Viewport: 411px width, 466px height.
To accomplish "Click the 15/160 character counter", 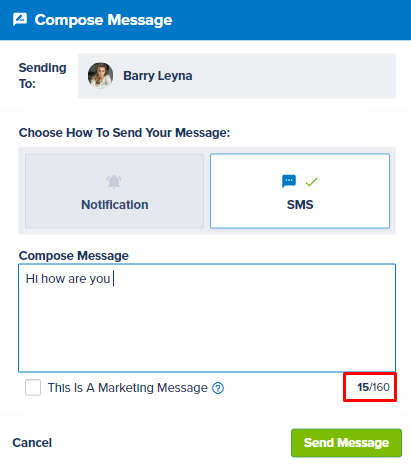I will pyautogui.click(x=373, y=387).
